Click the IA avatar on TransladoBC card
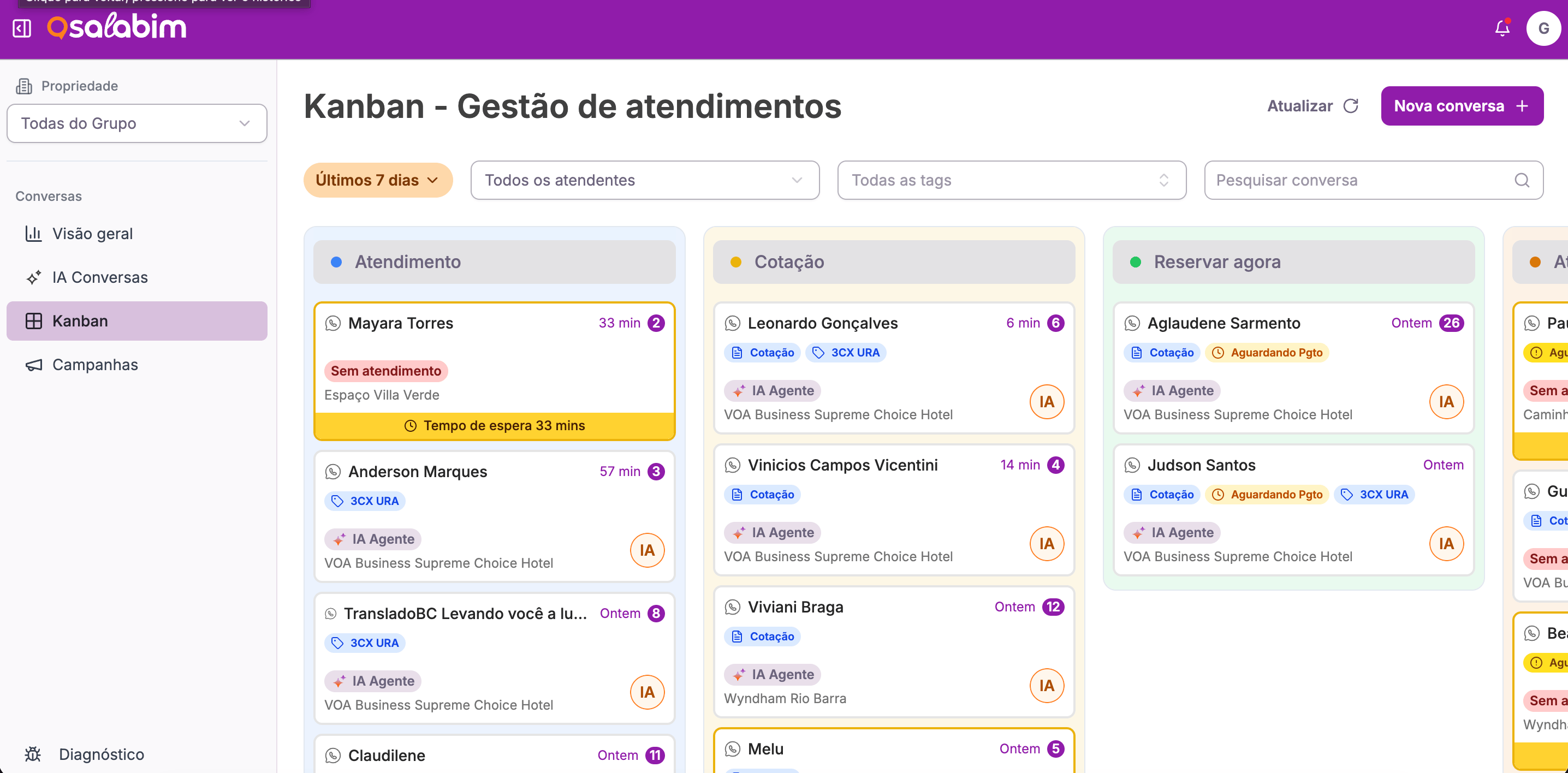Image resolution: width=1568 pixels, height=773 pixels. click(647, 692)
